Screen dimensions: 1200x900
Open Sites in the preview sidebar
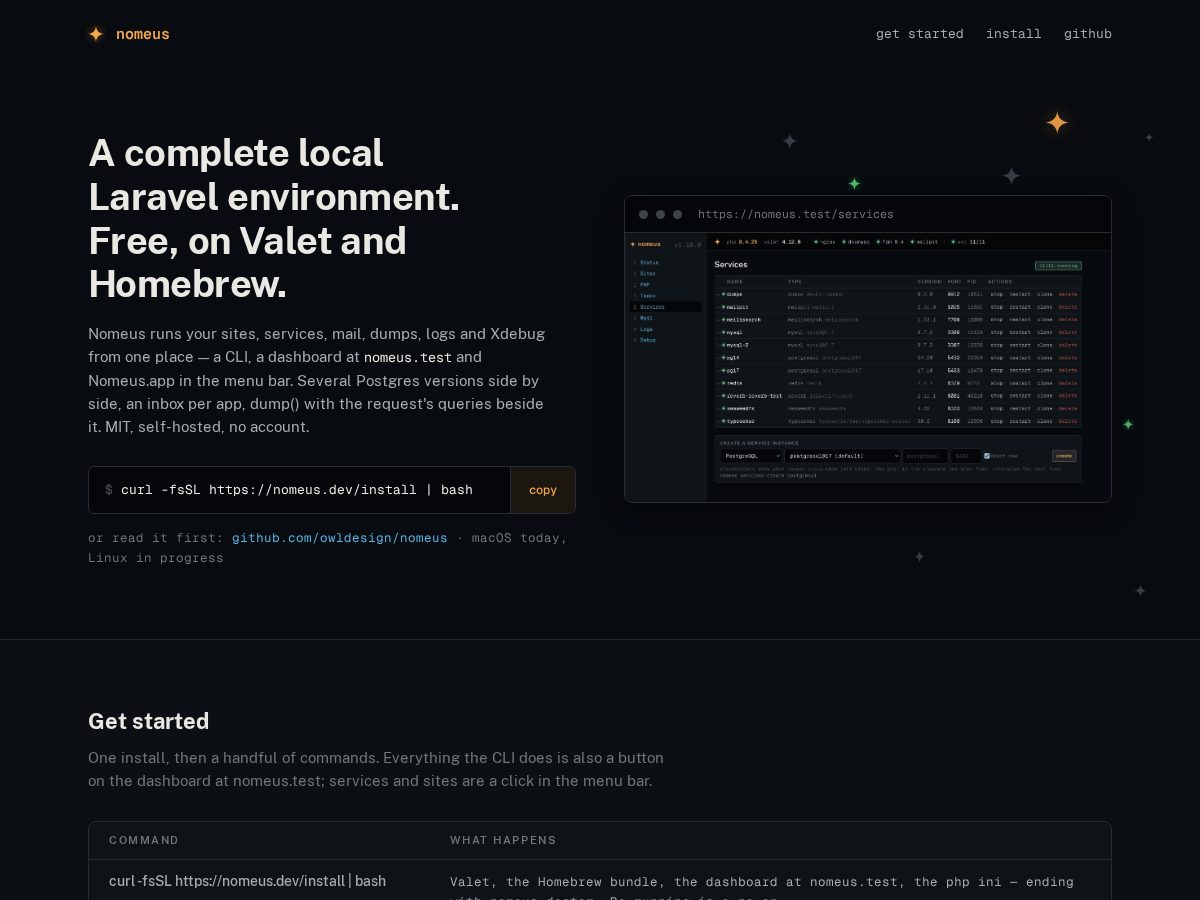[x=647, y=273]
